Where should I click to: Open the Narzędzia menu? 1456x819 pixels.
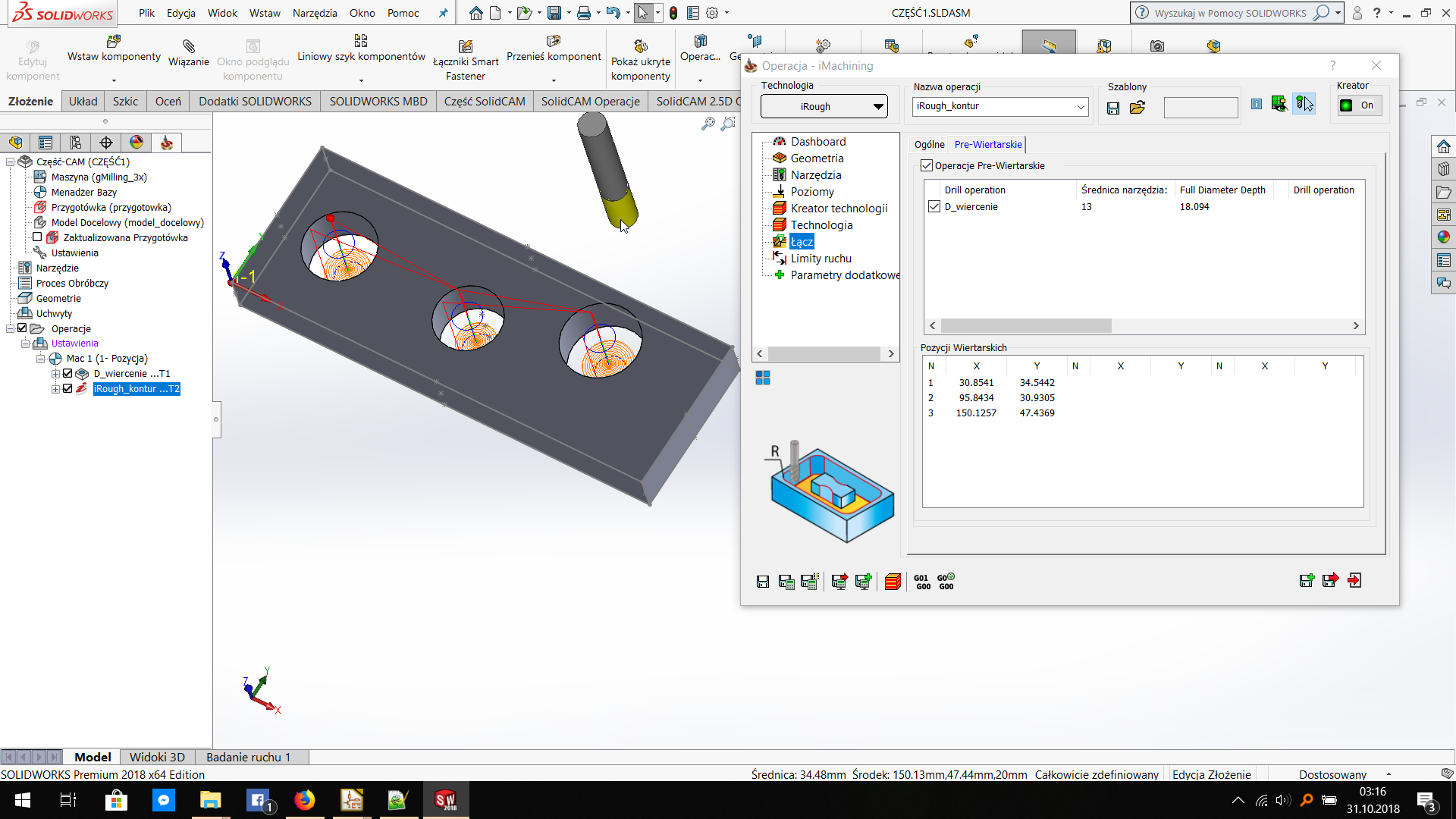coord(315,13)
